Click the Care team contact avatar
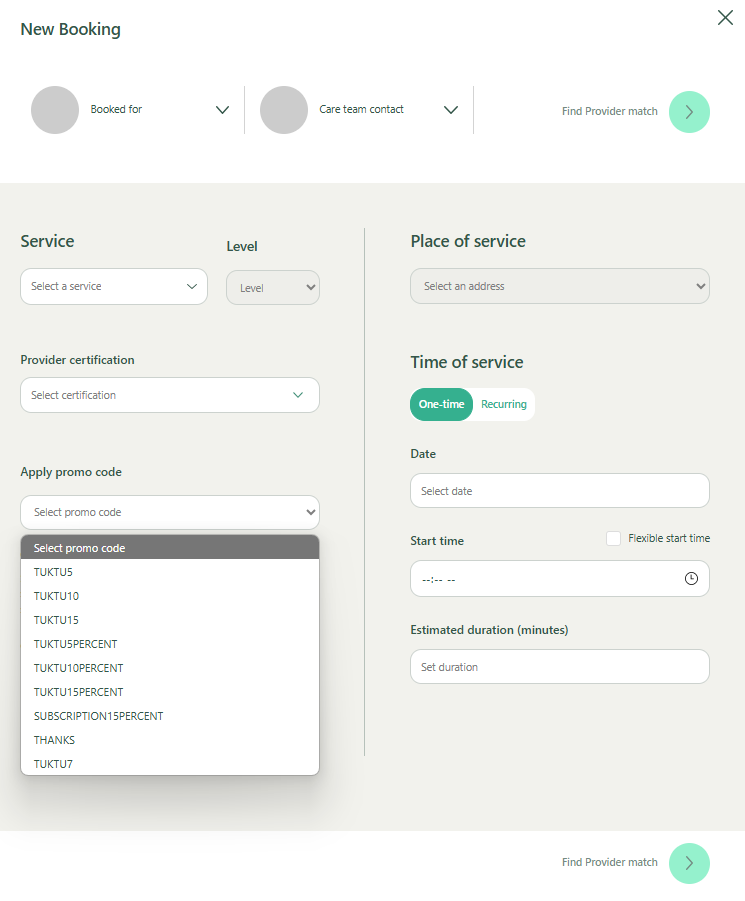Viewport: 745px width, 901px height. coord(284,110)
